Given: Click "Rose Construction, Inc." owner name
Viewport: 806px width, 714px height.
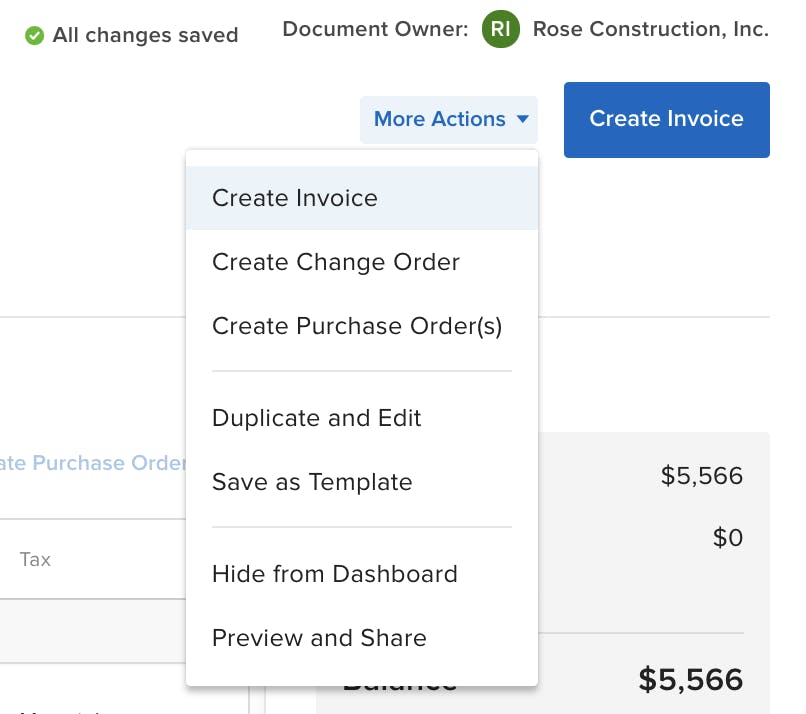Looking at the screenshot, I should [651, 29].
